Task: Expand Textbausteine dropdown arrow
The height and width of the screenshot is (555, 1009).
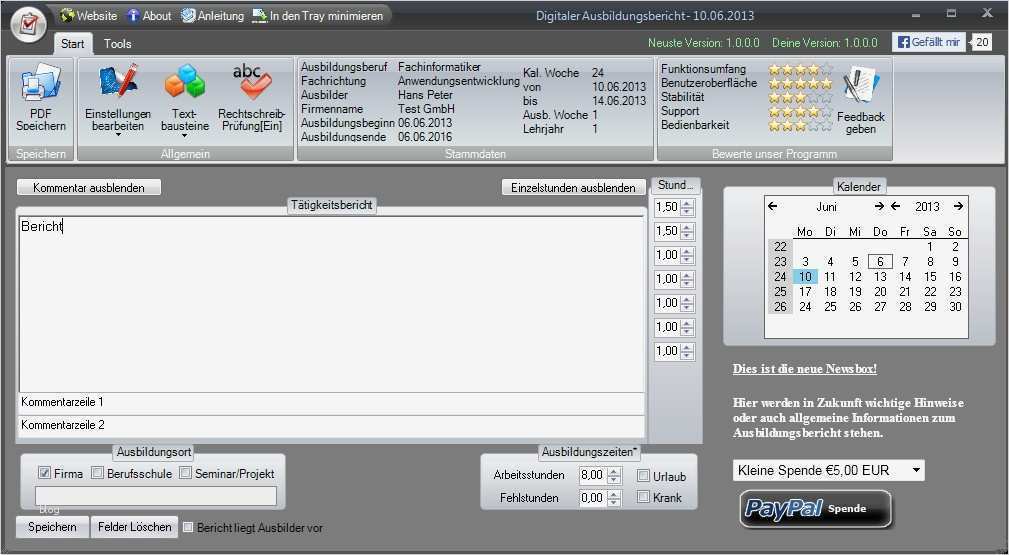Action: tap(185, 135)
